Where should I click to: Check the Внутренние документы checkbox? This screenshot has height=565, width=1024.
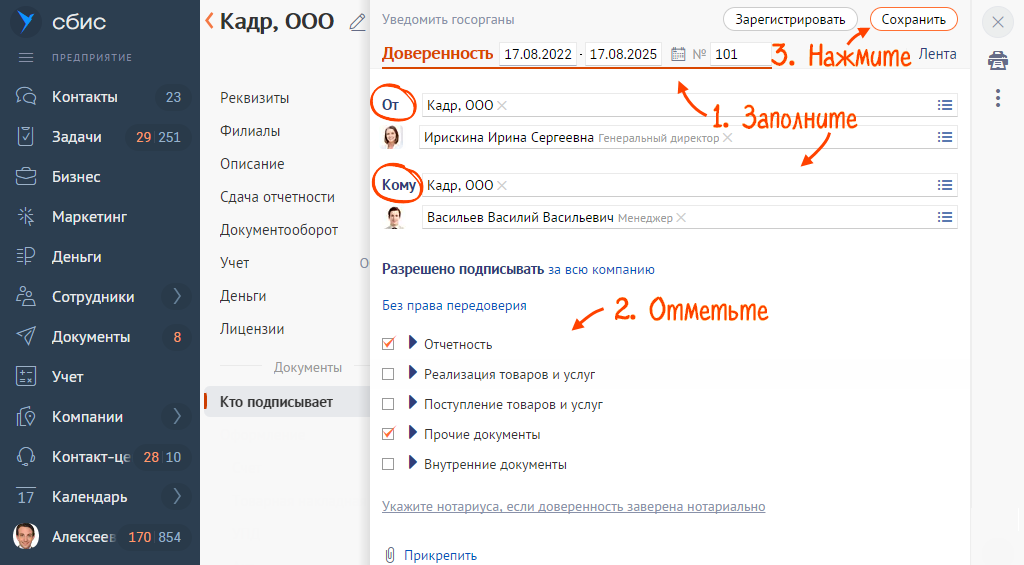pyautogui.click(x=389, y=464)
